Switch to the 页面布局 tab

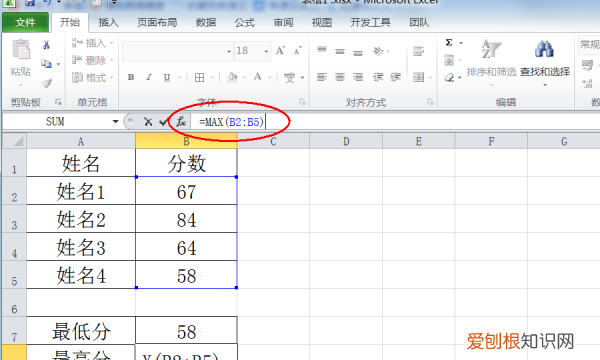tap(157, 23)
